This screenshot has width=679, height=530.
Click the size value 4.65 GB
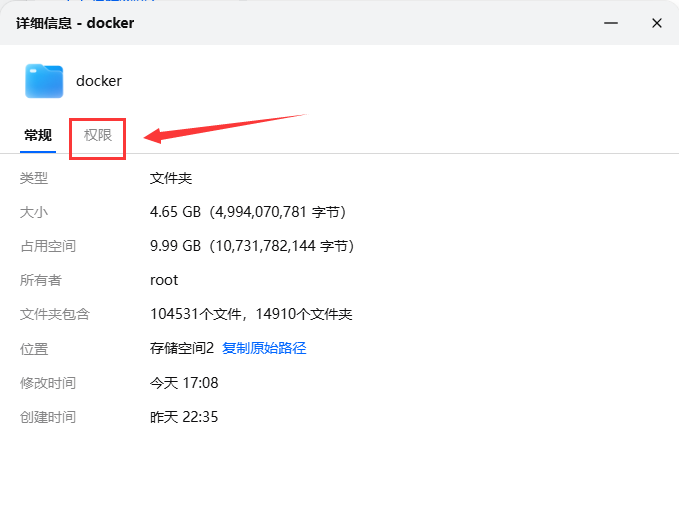coord(175,212)
